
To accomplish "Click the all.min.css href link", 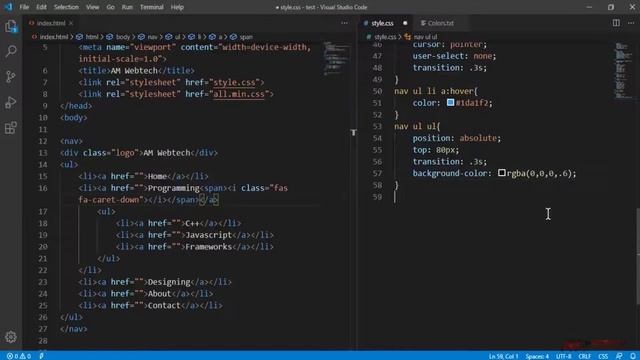I will click(x=239, y=94).
